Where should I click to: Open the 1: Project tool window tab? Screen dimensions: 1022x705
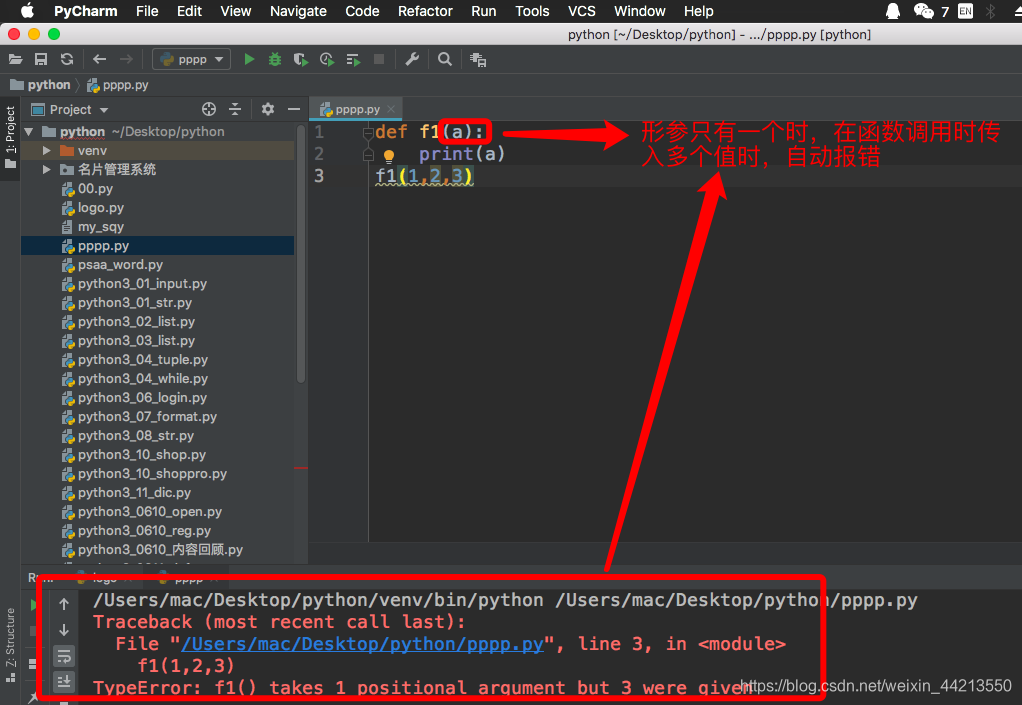[x=10, y=136]
